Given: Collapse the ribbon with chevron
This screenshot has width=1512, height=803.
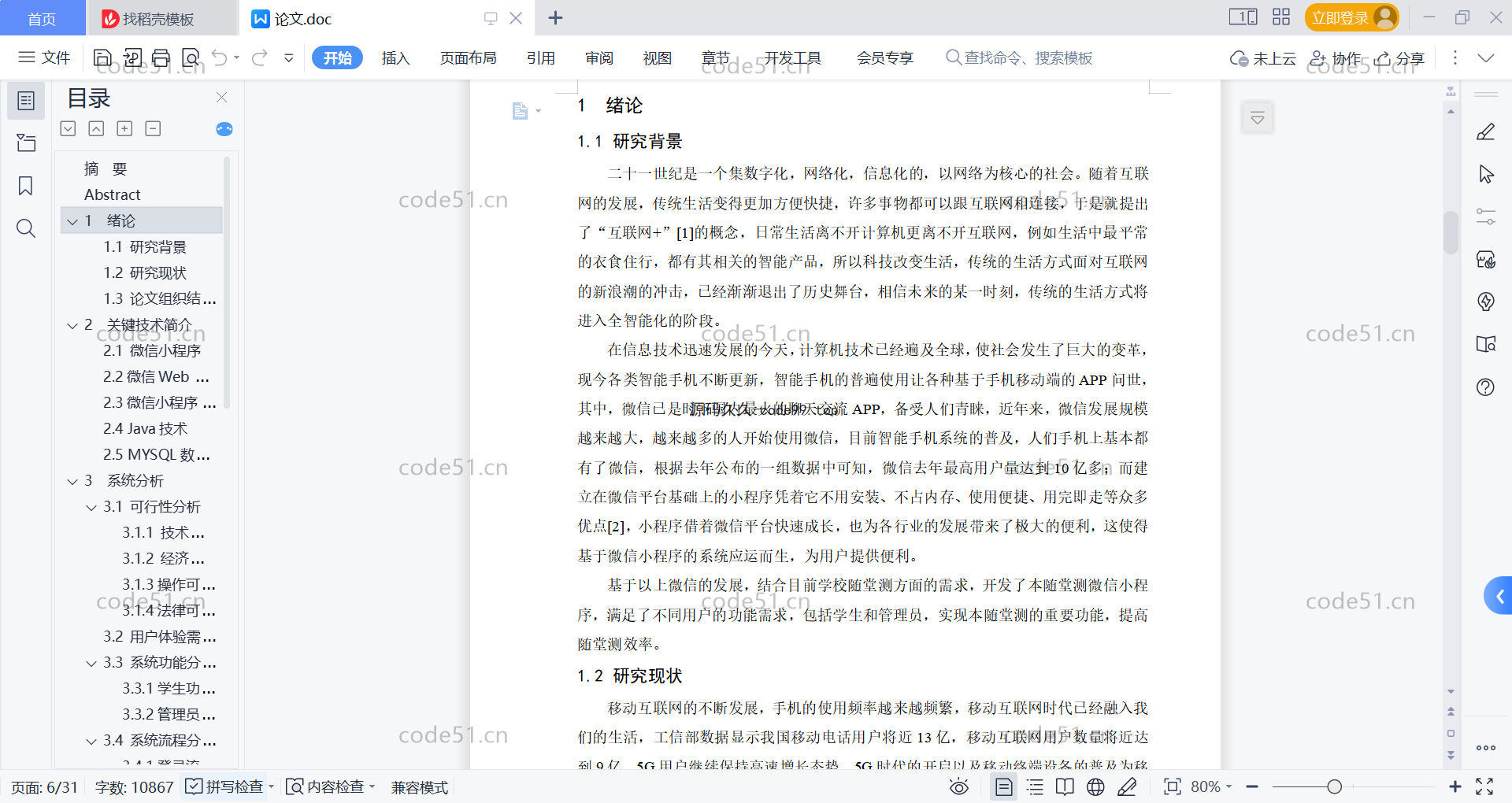Looking at the screenshot, I should click(1486, 57).
